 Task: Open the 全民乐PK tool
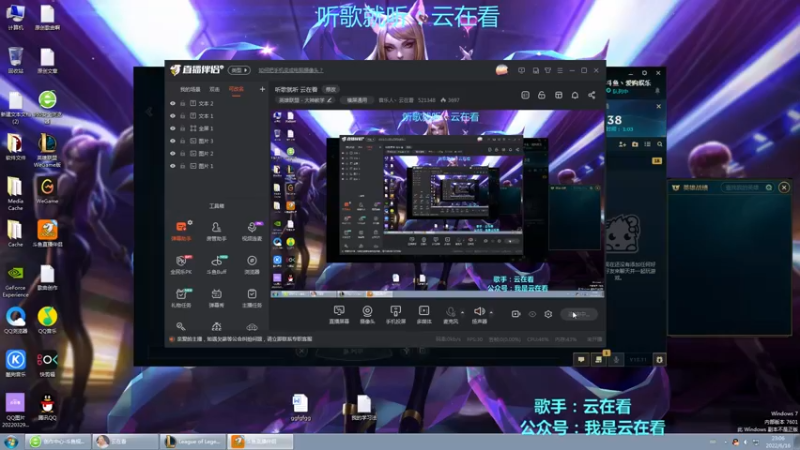tap(181, 265)
